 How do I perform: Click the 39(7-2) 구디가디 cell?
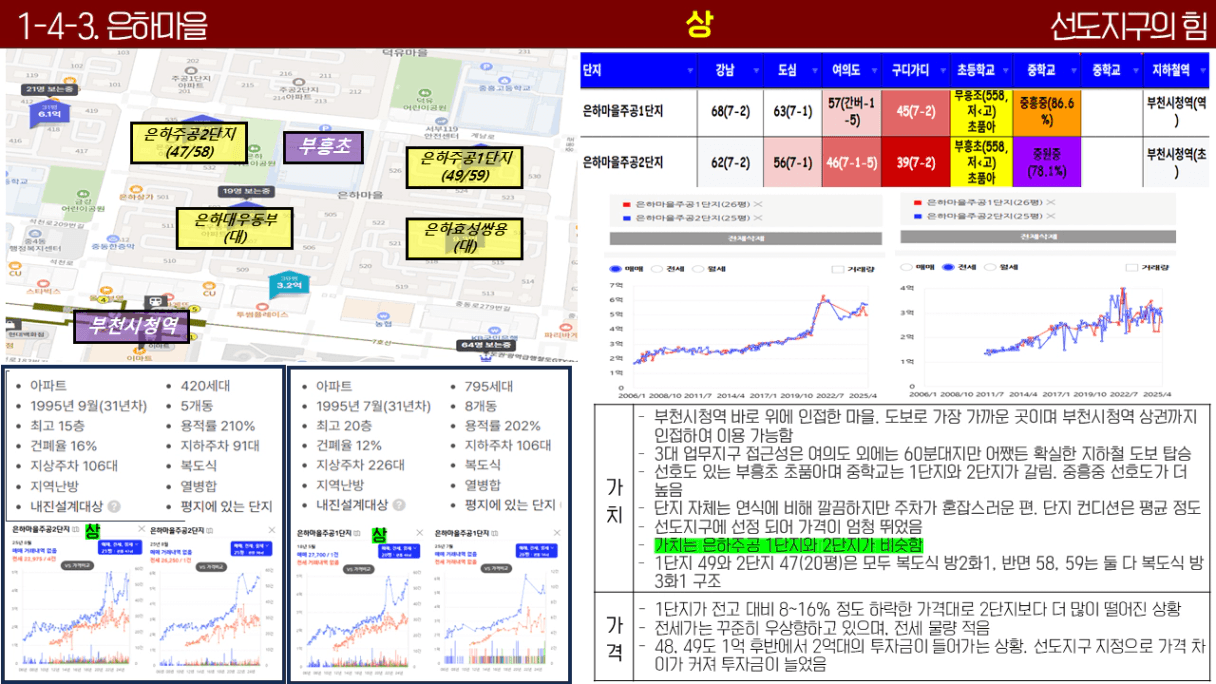[x=918, y=162]
